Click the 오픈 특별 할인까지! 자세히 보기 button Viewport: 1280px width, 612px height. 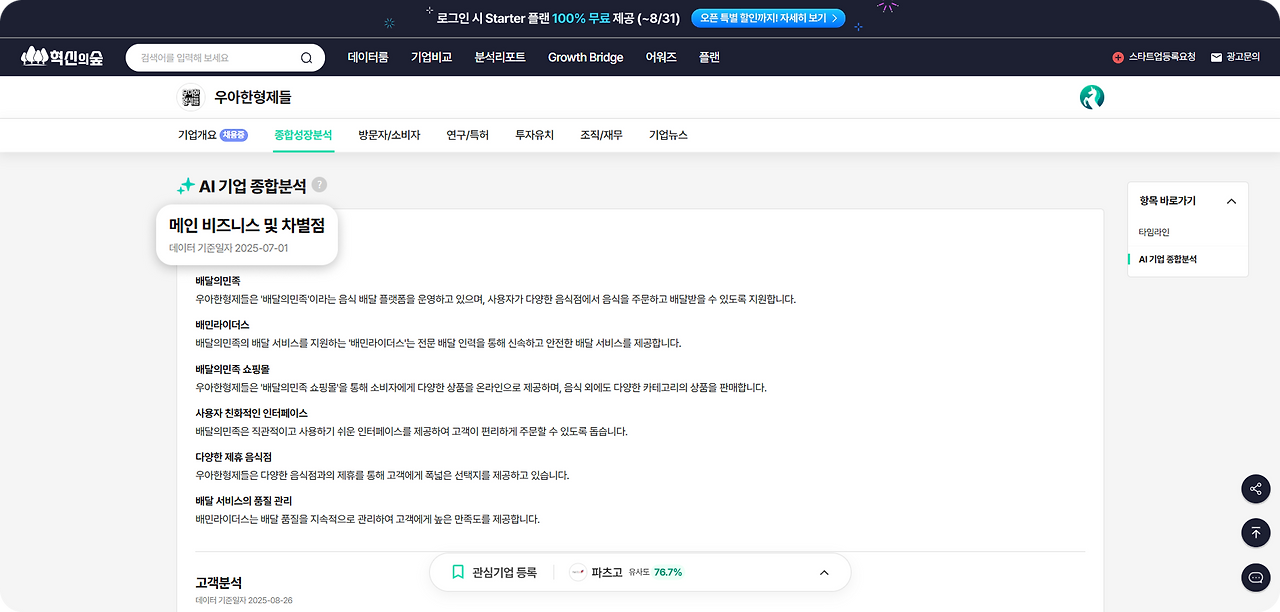[768, 18]
